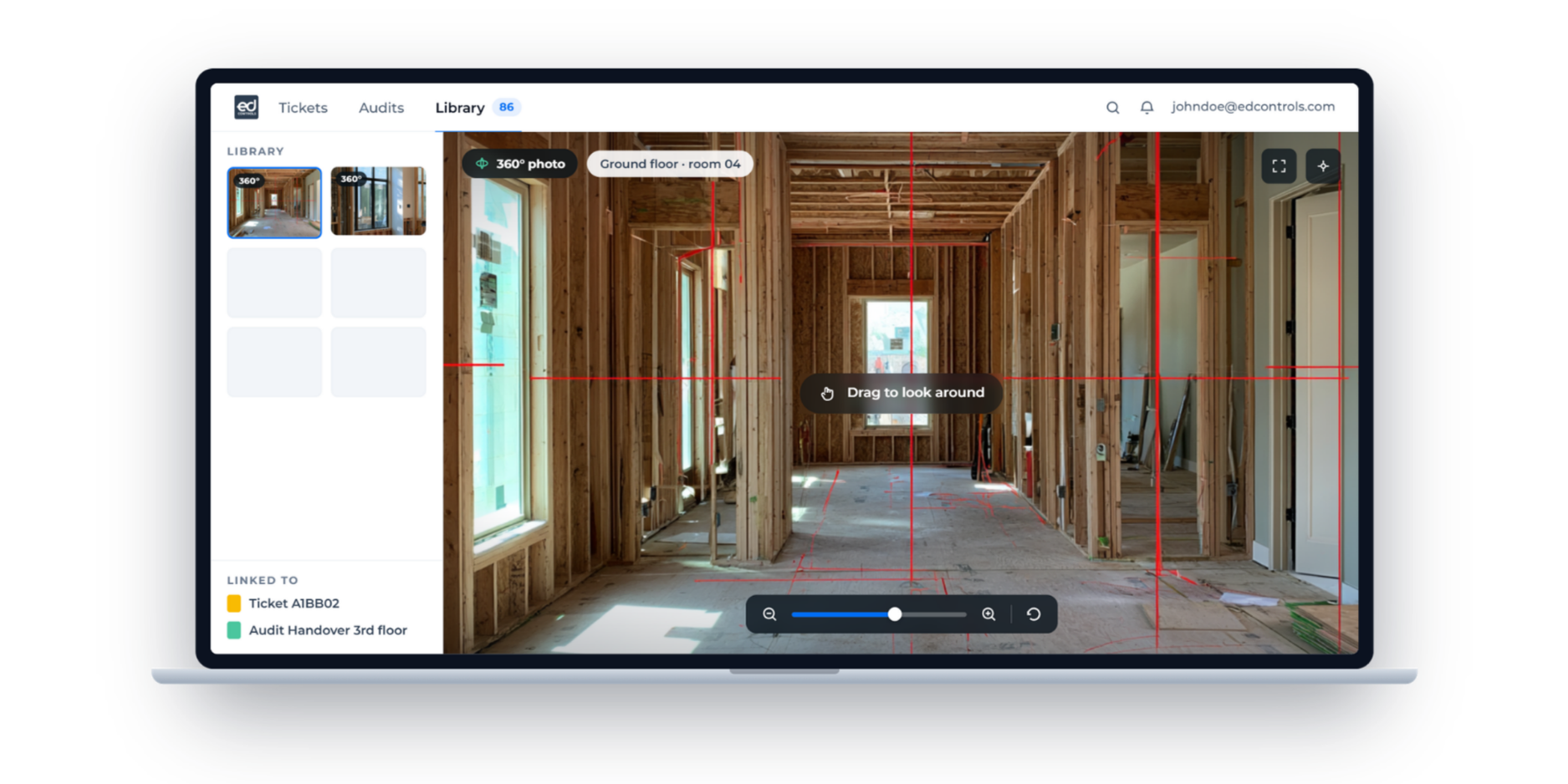Select the second 360° window thumbnail
This screenshot has height=784, width=1568.
tap(378, 201)
